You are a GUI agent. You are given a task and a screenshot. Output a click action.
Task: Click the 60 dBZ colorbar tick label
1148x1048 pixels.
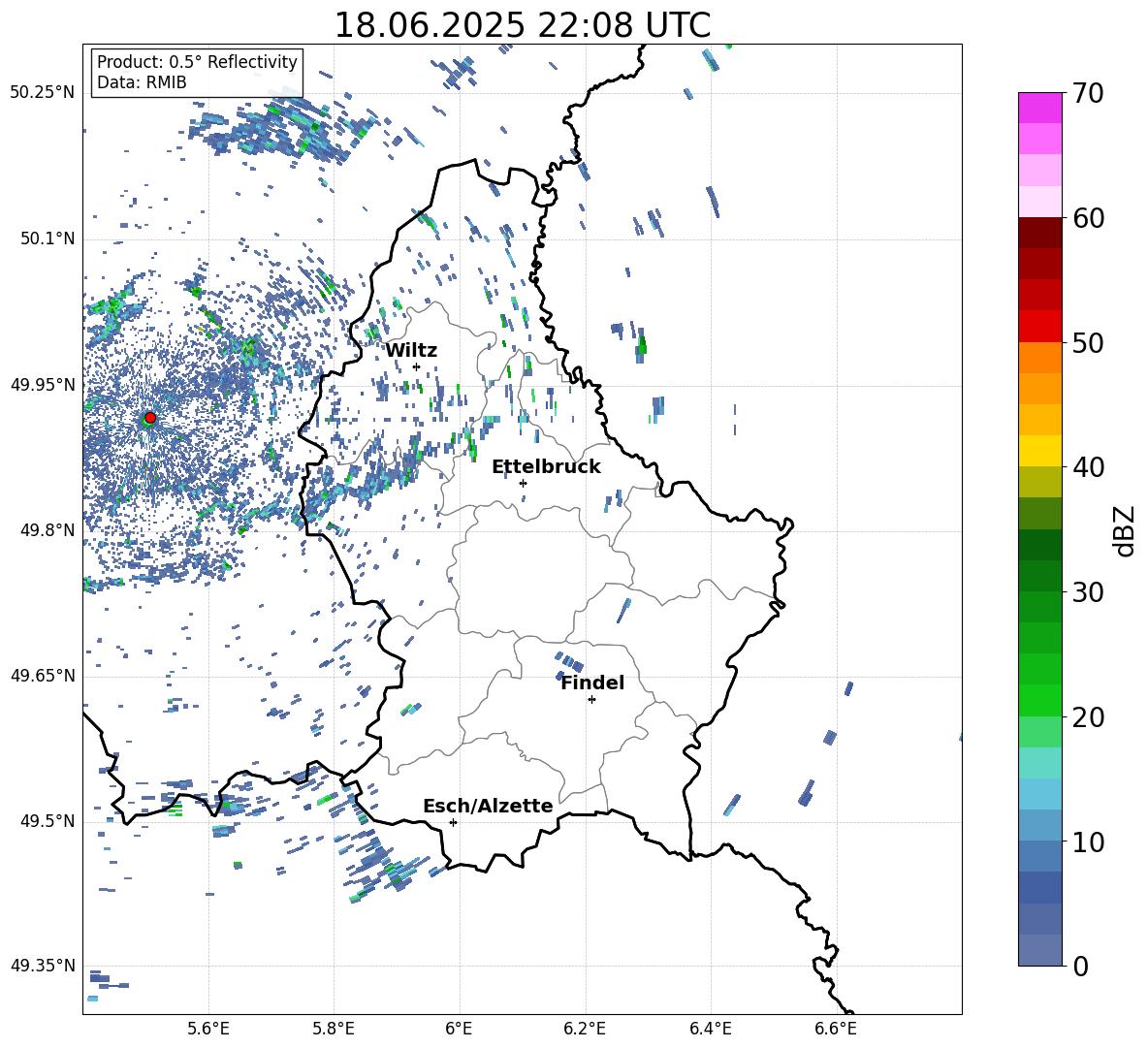tap(1087, 218)
